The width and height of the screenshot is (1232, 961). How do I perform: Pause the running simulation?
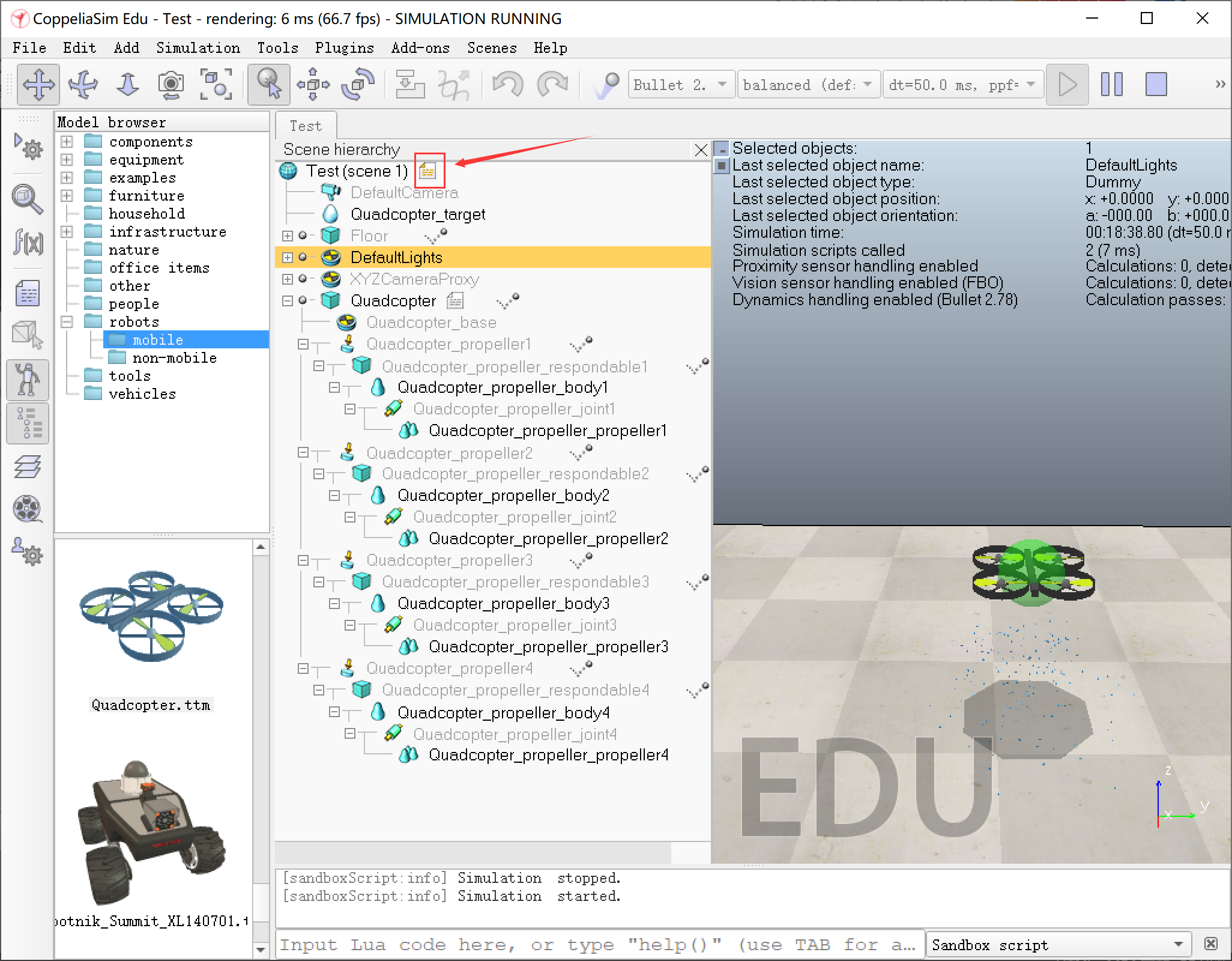pos(1111,85)
